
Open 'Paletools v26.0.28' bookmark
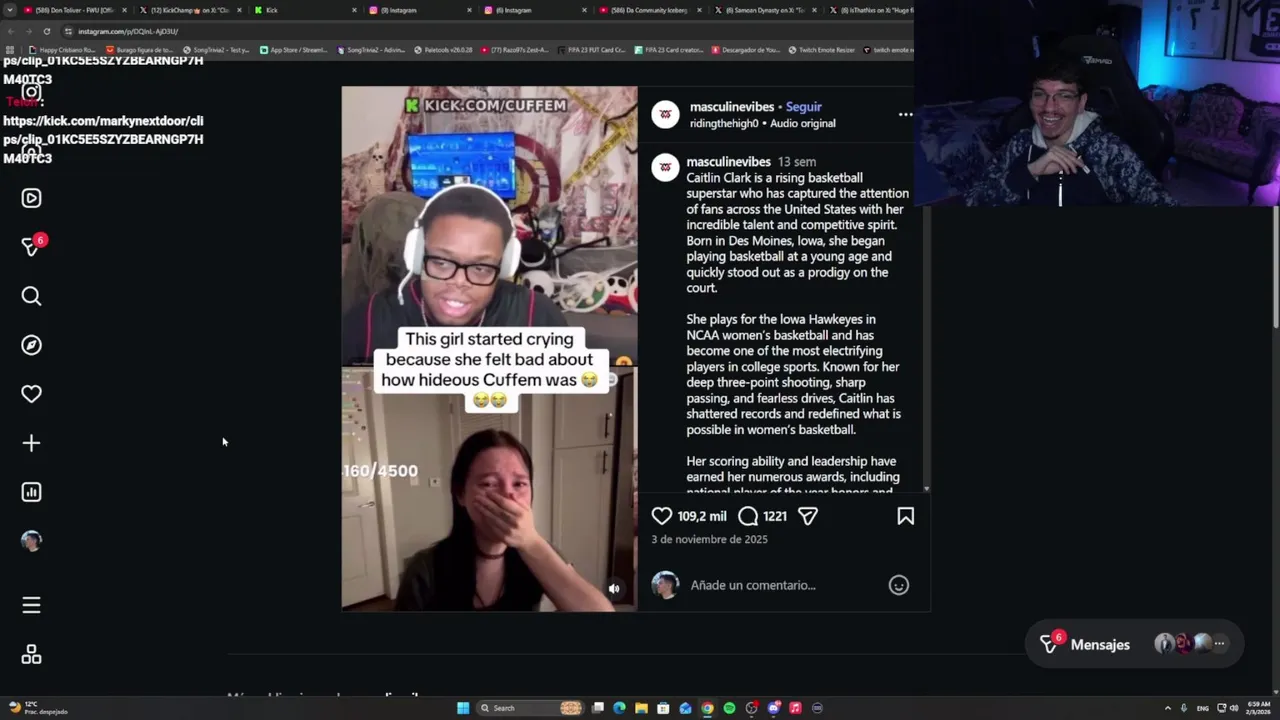pos(443,50)
